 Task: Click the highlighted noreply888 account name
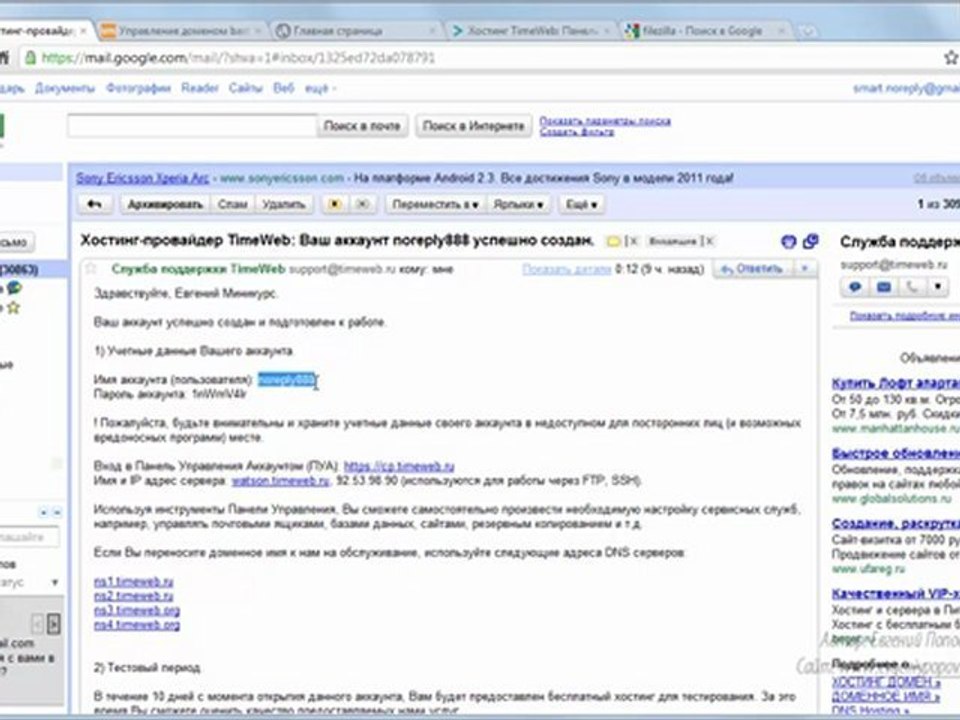pos(287,380)
